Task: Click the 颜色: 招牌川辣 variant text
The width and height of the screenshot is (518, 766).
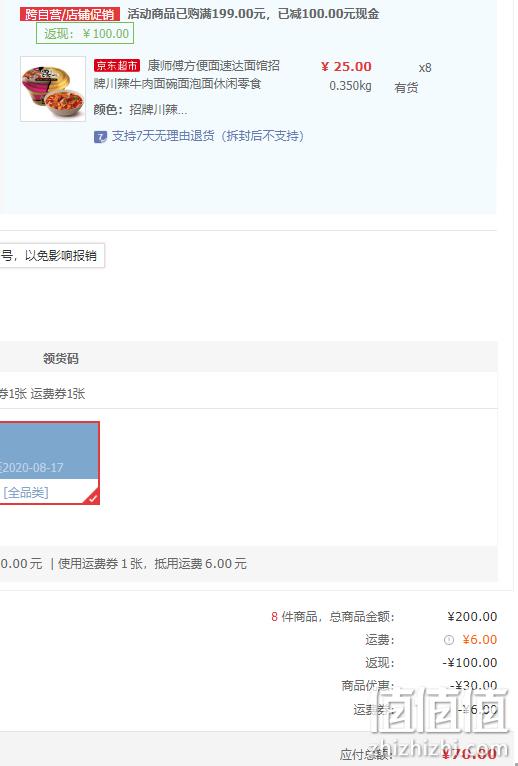Action: tap(140, 109)
